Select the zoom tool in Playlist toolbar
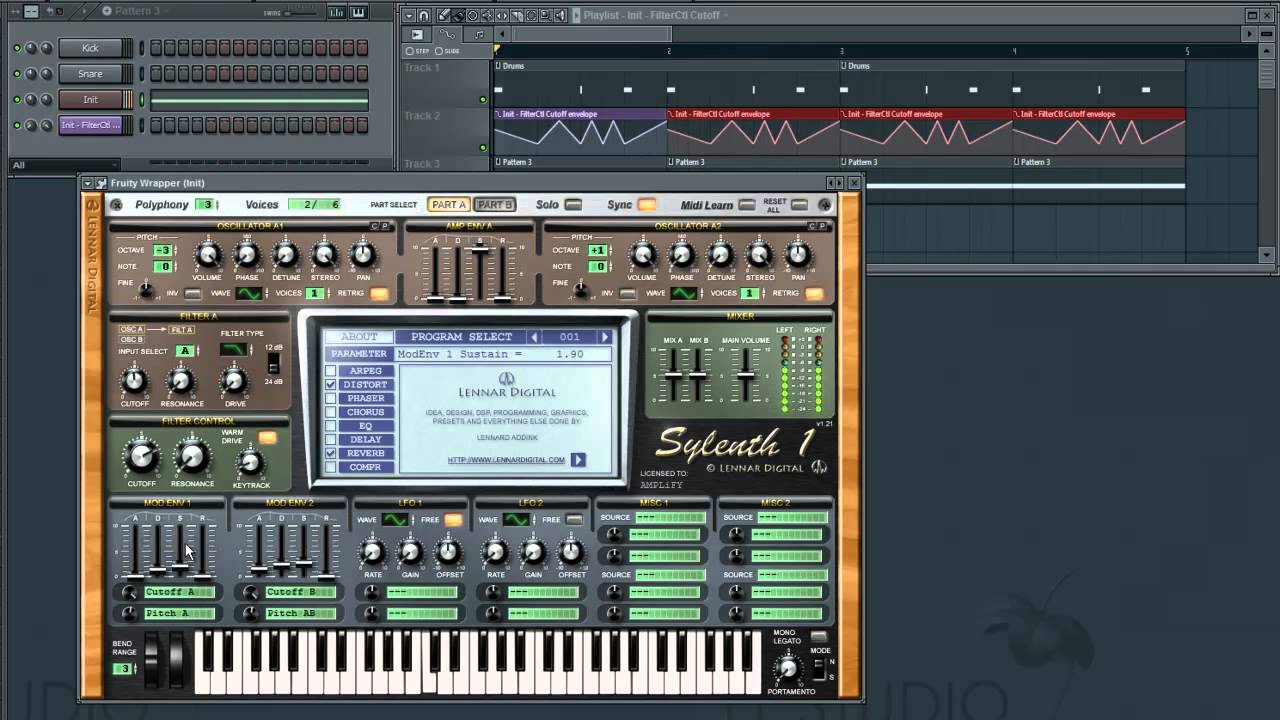Screen dimensions: 1280x720 pos(546,15)
